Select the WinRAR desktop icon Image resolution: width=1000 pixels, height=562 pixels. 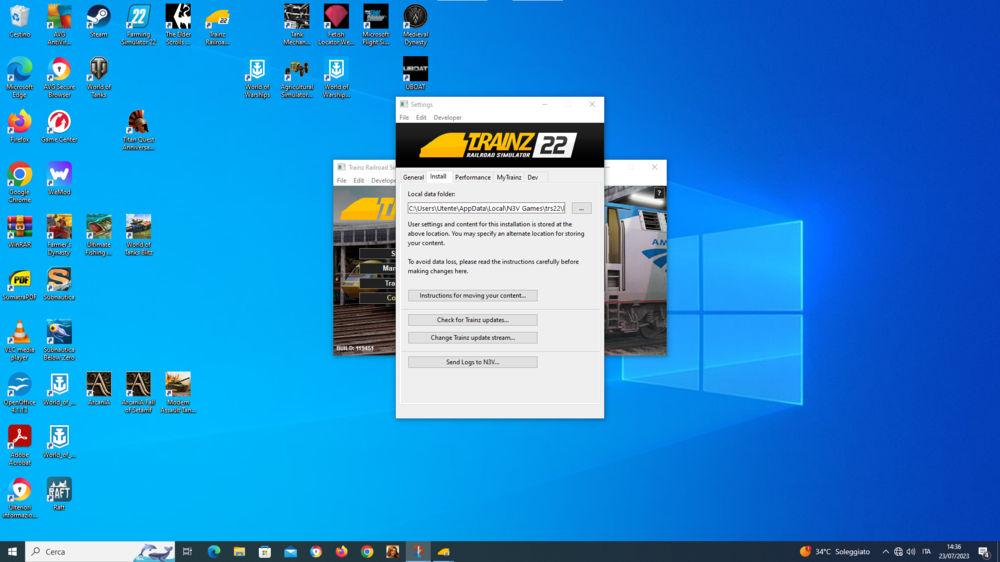[x=20, y=232]
